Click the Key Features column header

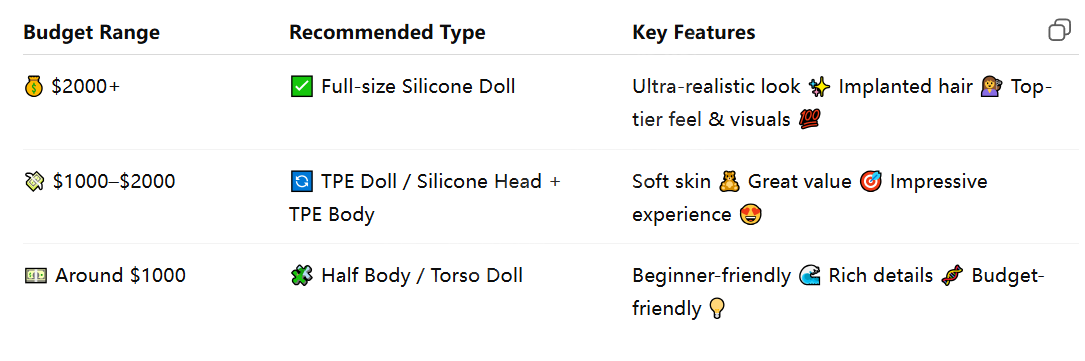[x=693, y=33]
